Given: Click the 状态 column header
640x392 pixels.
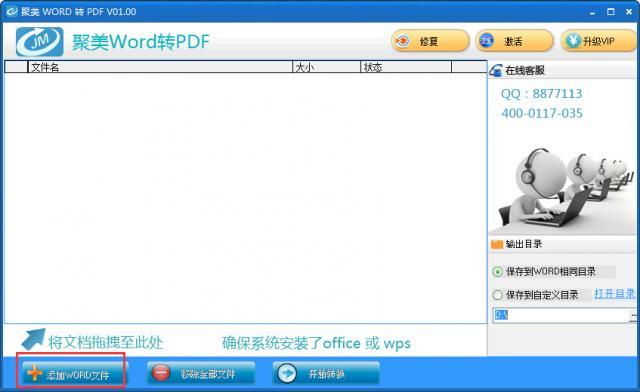Looking at the screenshot, I should pos(406,67).
